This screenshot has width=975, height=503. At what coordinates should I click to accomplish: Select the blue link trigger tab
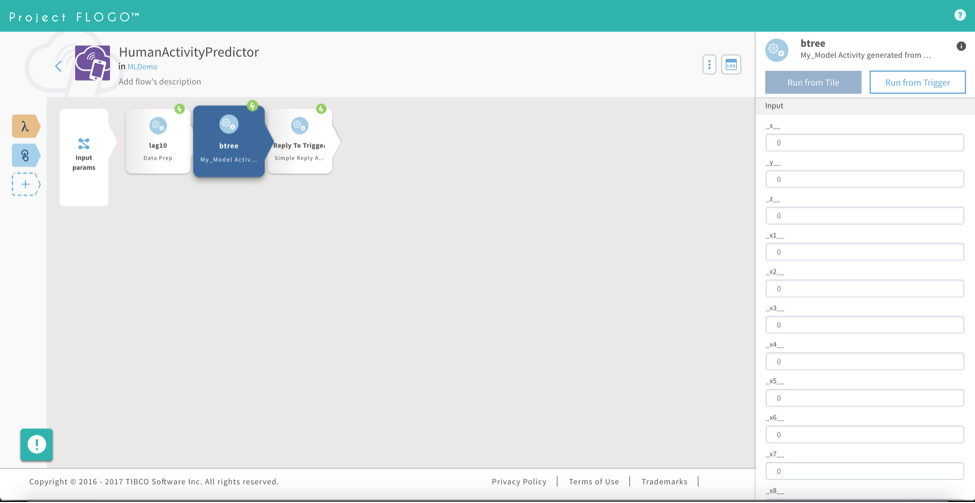(26, 155)
